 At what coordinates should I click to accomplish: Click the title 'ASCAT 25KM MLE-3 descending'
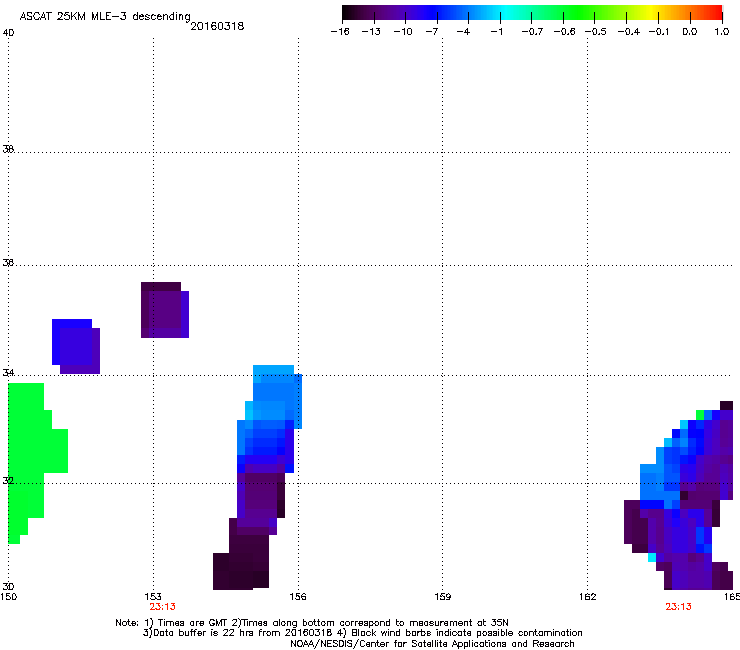(x=105, y=17)
